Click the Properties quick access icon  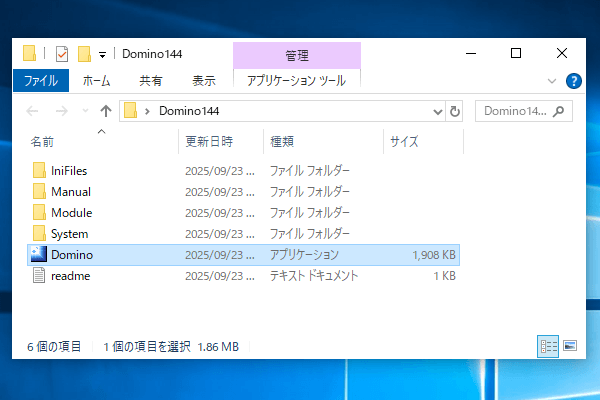[x=62, y=53]
